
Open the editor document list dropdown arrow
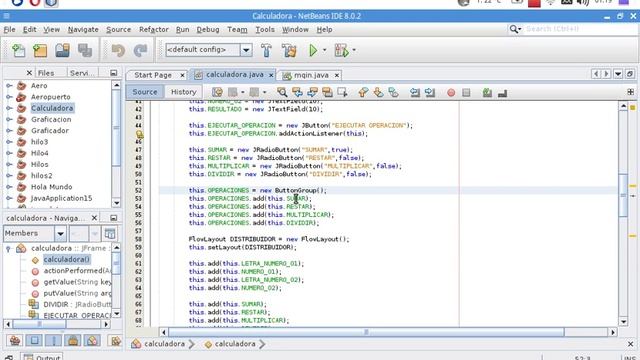[618, 74]
